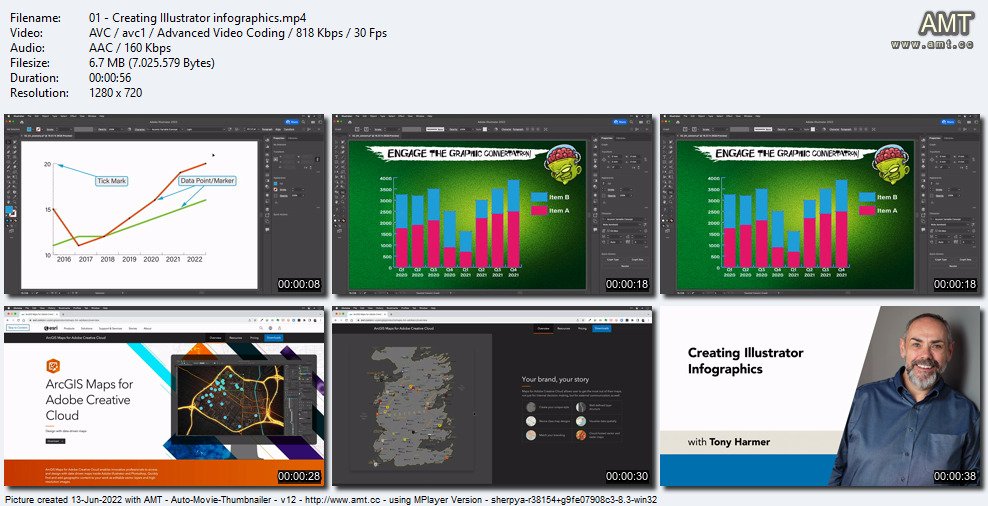
Task: Select the document tab in the line chart thumbnail
Action: [x=47, y=135]
